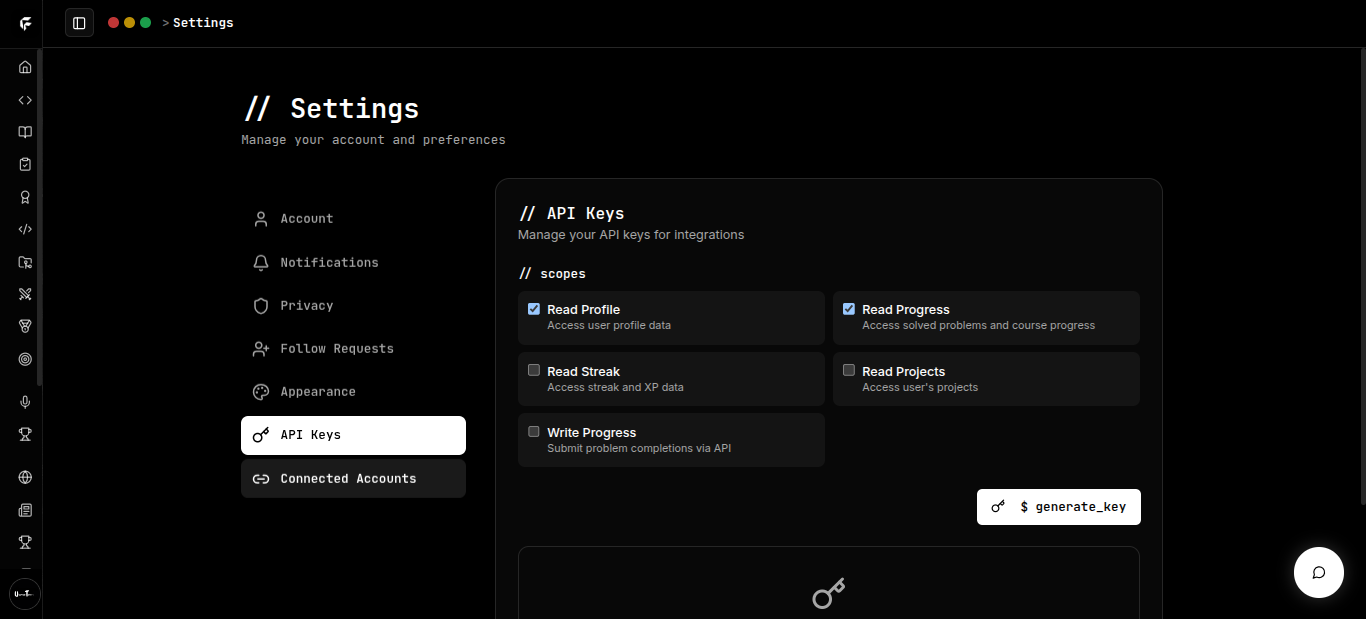Screen dimensions: 1366x619
Task: Click the large key icon in empty panel
Action: (828, 593)
